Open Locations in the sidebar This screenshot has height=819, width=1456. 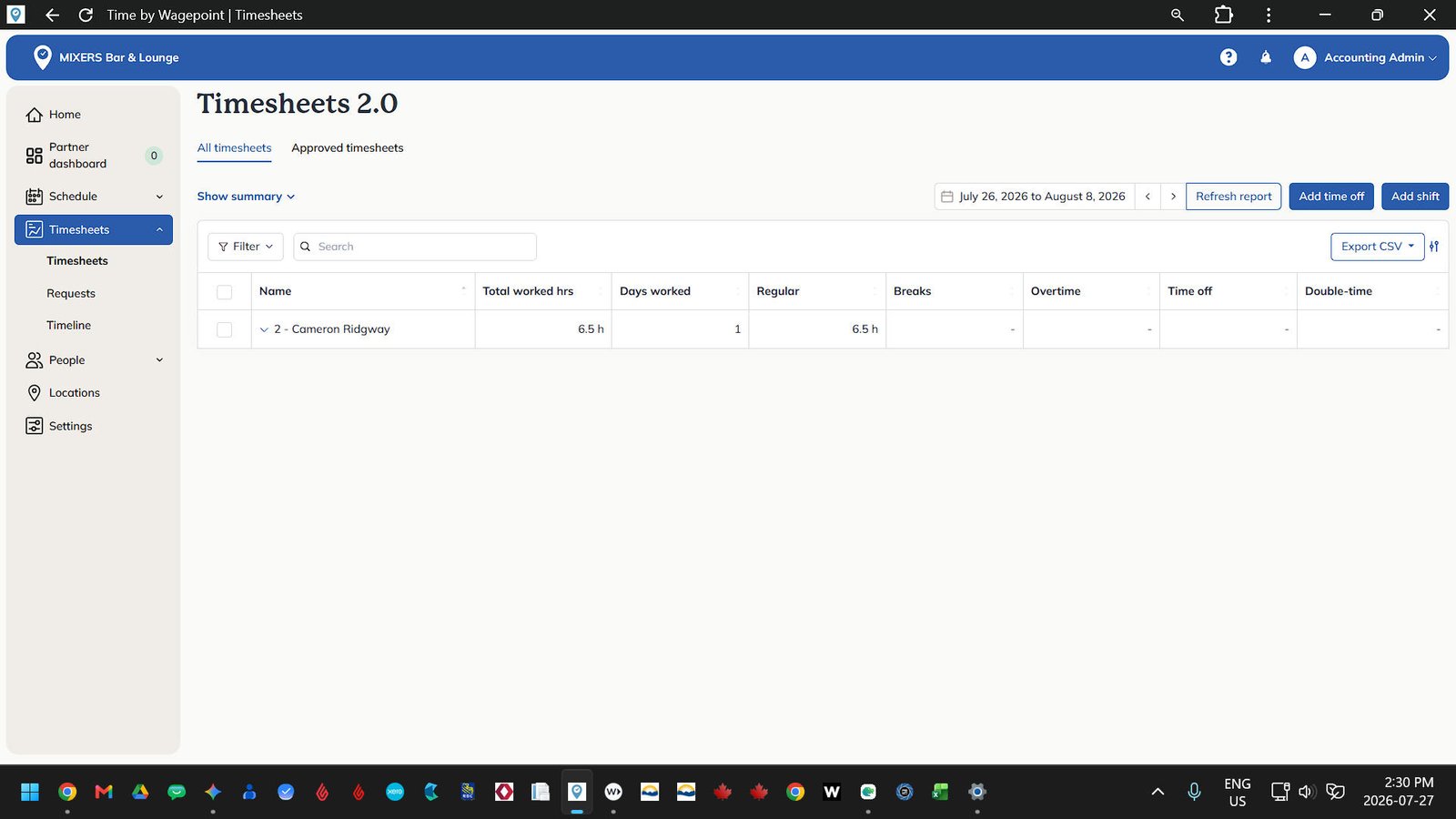tap(75, 393)
